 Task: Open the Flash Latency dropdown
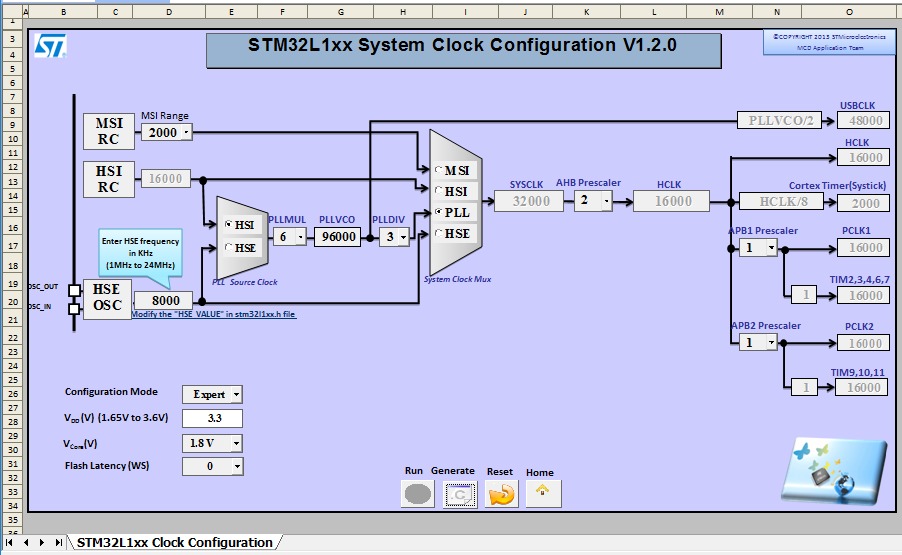coord(237,467)
